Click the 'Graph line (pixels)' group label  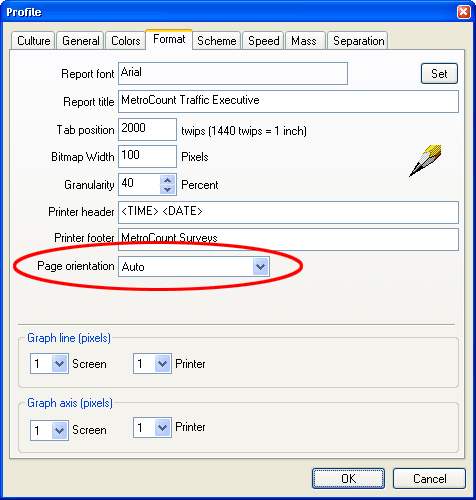tap(69, 338)
